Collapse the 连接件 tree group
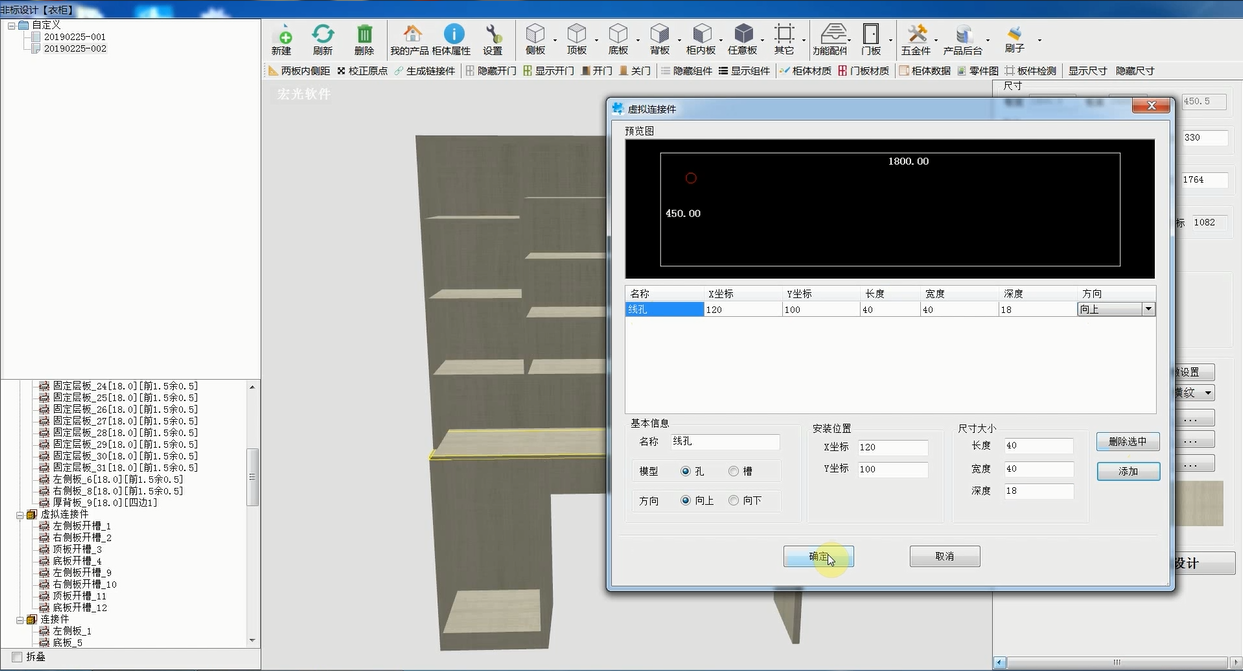The height and width of the screenshot is (671, 1243). click(19, 620)
